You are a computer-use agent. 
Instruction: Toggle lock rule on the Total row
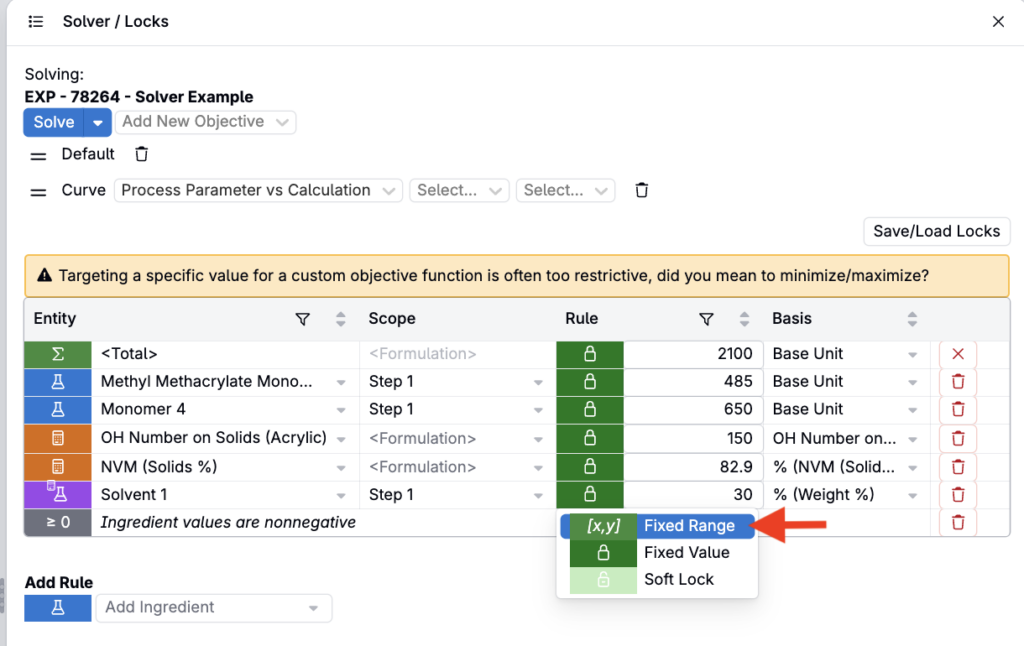click(590, 354)
